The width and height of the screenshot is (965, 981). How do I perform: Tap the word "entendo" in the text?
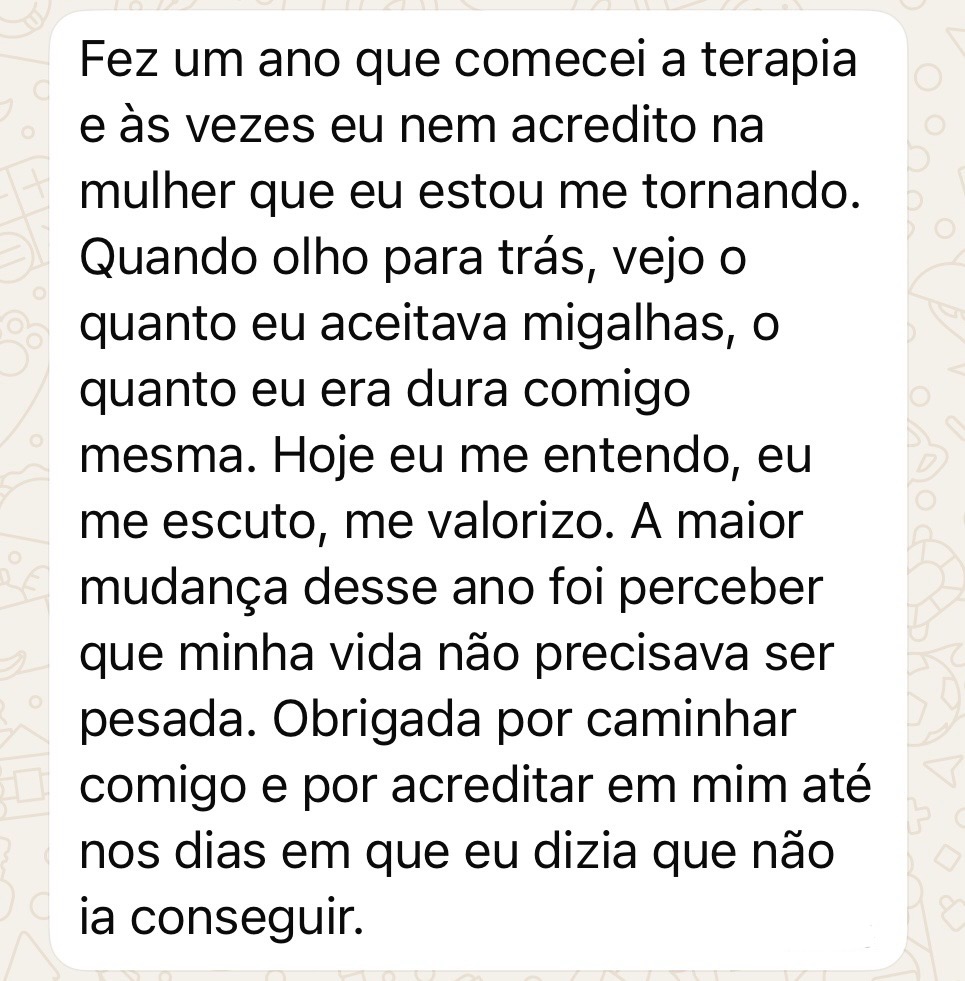click(x=638, y=457)
